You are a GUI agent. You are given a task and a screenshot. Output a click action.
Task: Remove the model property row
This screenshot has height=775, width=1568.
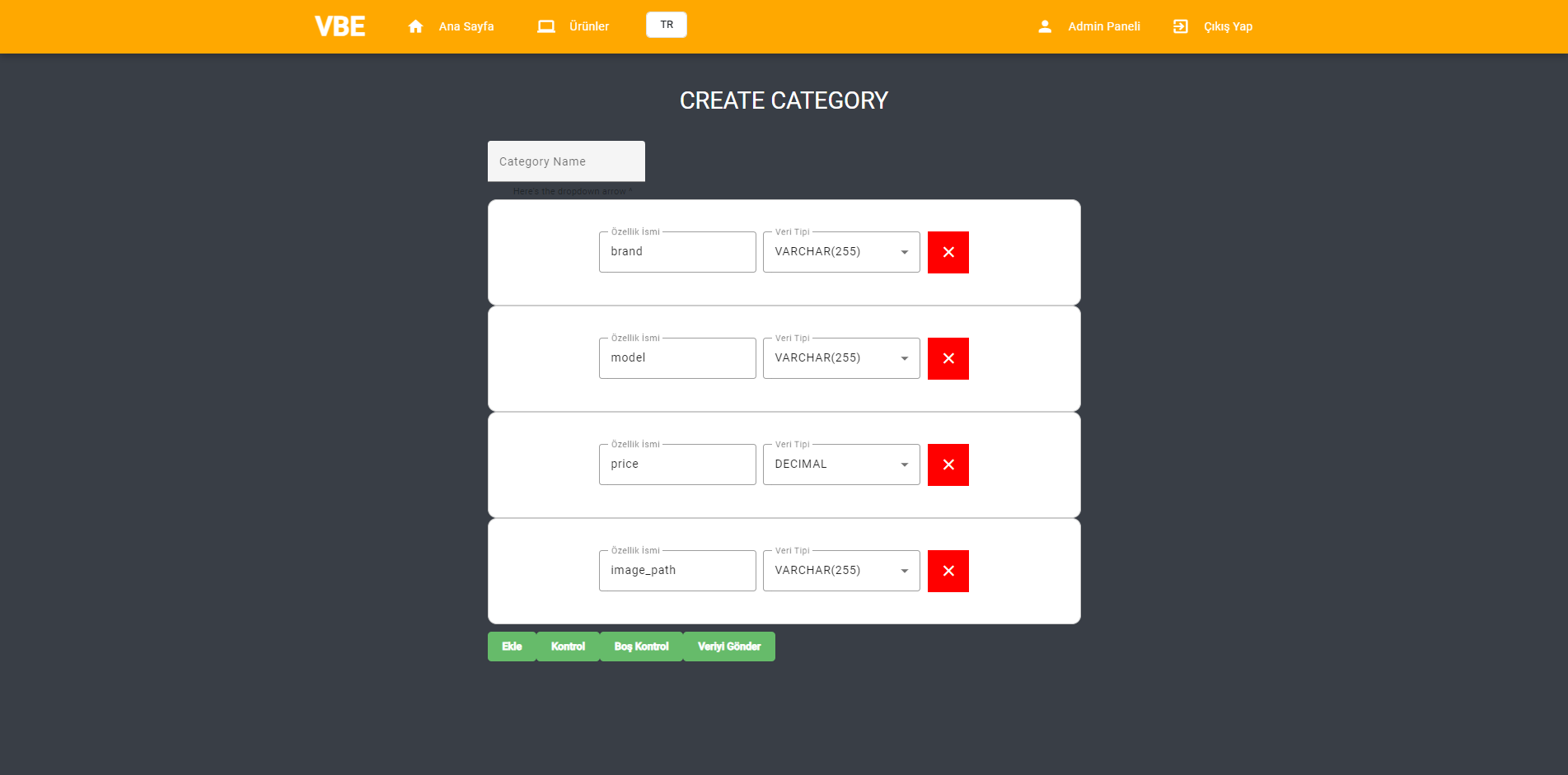coord(948,358)
